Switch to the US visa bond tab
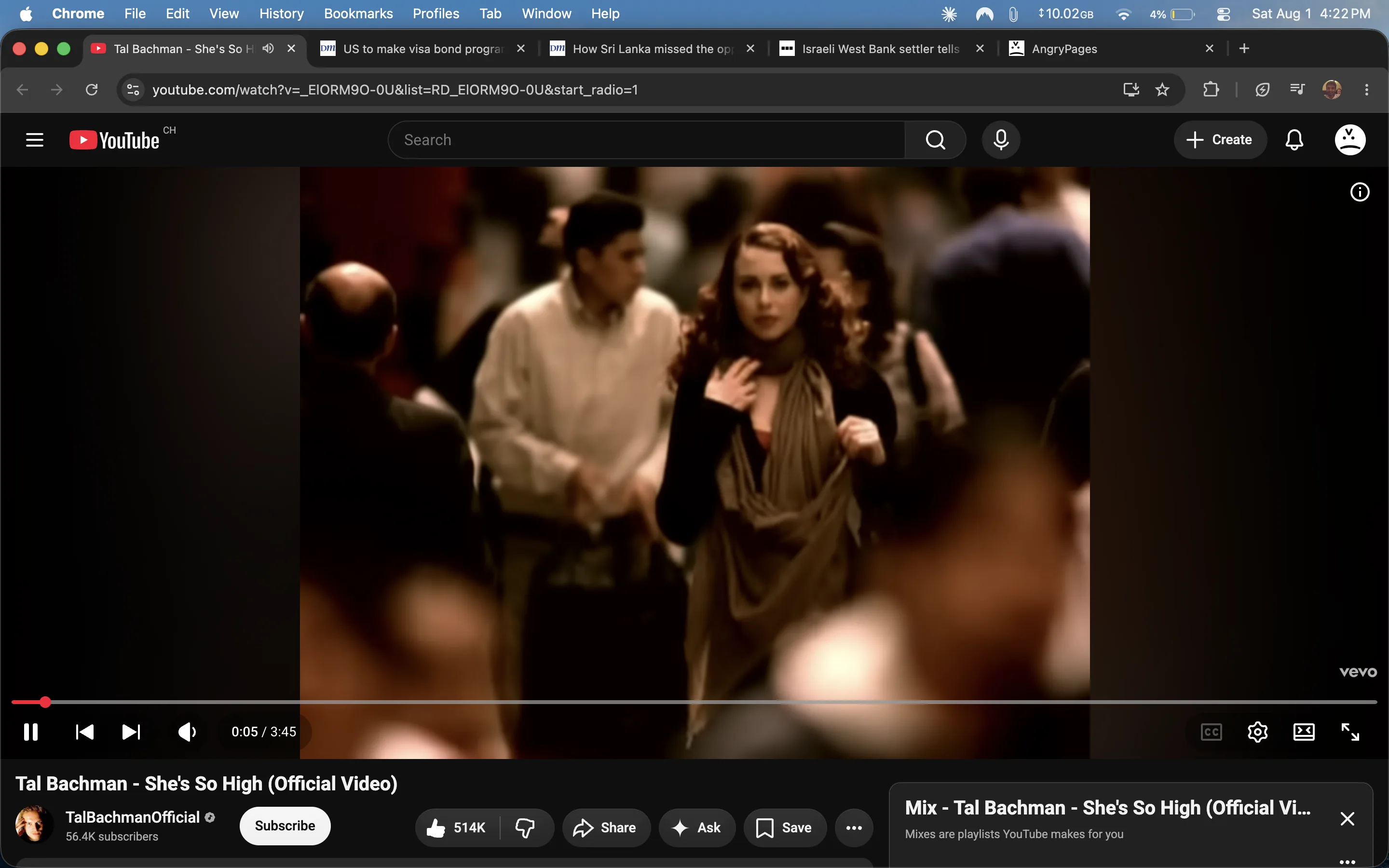Viewport: 1389px width, 868px height. tap(422, 49)
